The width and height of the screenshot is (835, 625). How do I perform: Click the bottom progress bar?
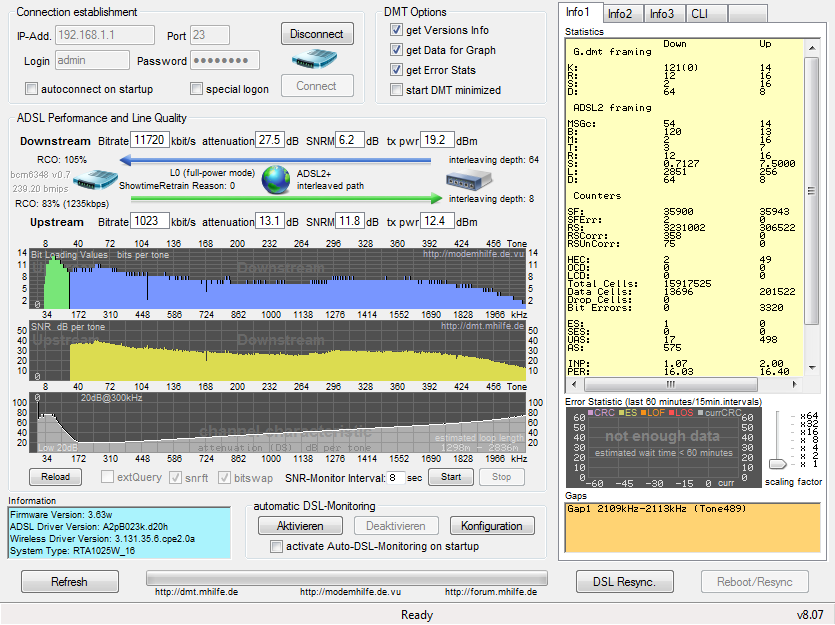(x=347, y=578)
